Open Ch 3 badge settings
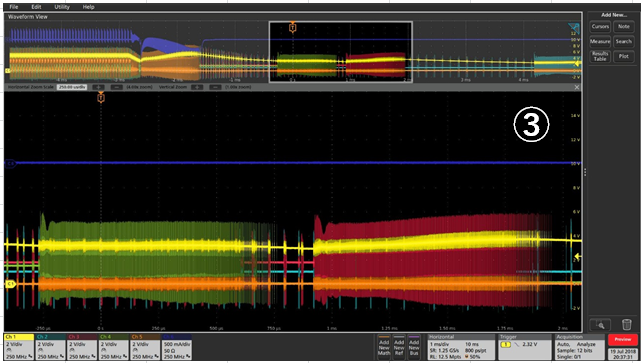Screen dimensions: 641x363 tap(82, 347)
